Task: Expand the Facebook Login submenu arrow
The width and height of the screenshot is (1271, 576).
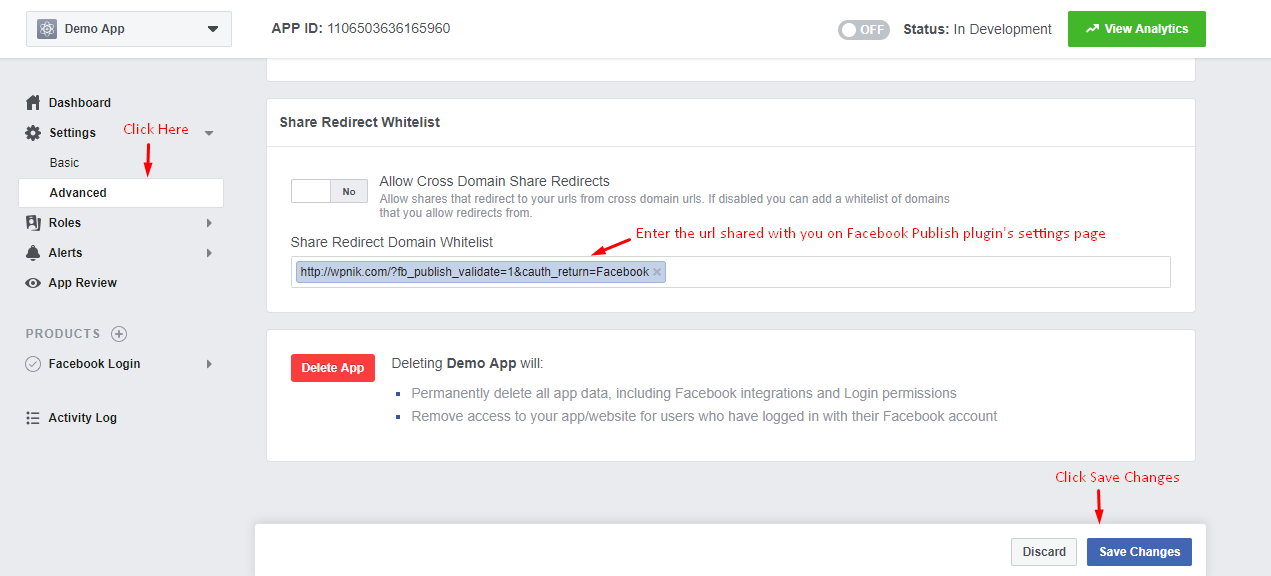Action: tap(209, 364)
